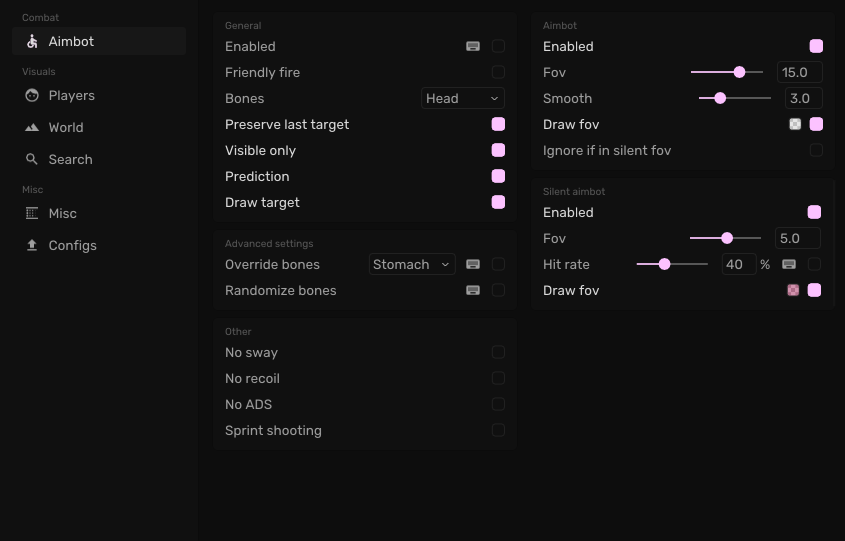Click keybind keyboard icon for Randomize bones
Viewport: 845px width, 541px height.
[473, 291]
